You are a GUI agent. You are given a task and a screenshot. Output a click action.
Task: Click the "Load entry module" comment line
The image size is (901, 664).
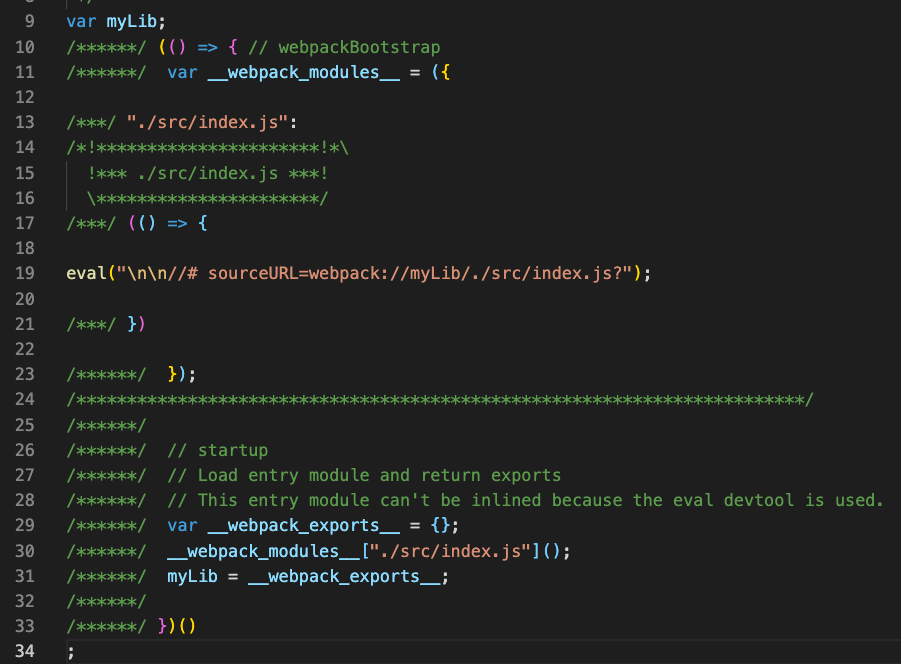click(x=364, y=475)
